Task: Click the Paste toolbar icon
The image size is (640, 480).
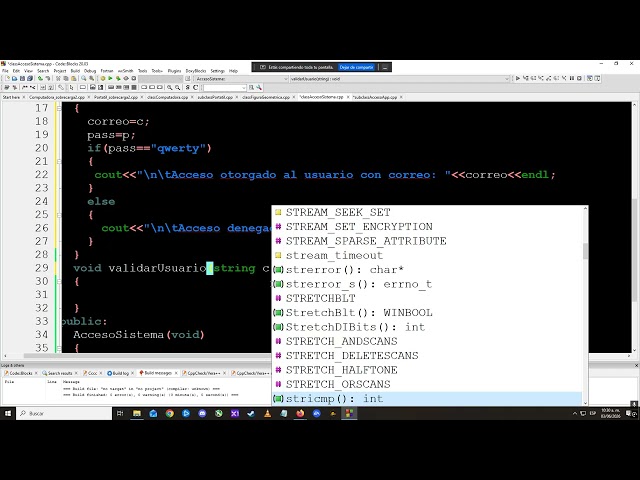Action: tap(73, 78)
